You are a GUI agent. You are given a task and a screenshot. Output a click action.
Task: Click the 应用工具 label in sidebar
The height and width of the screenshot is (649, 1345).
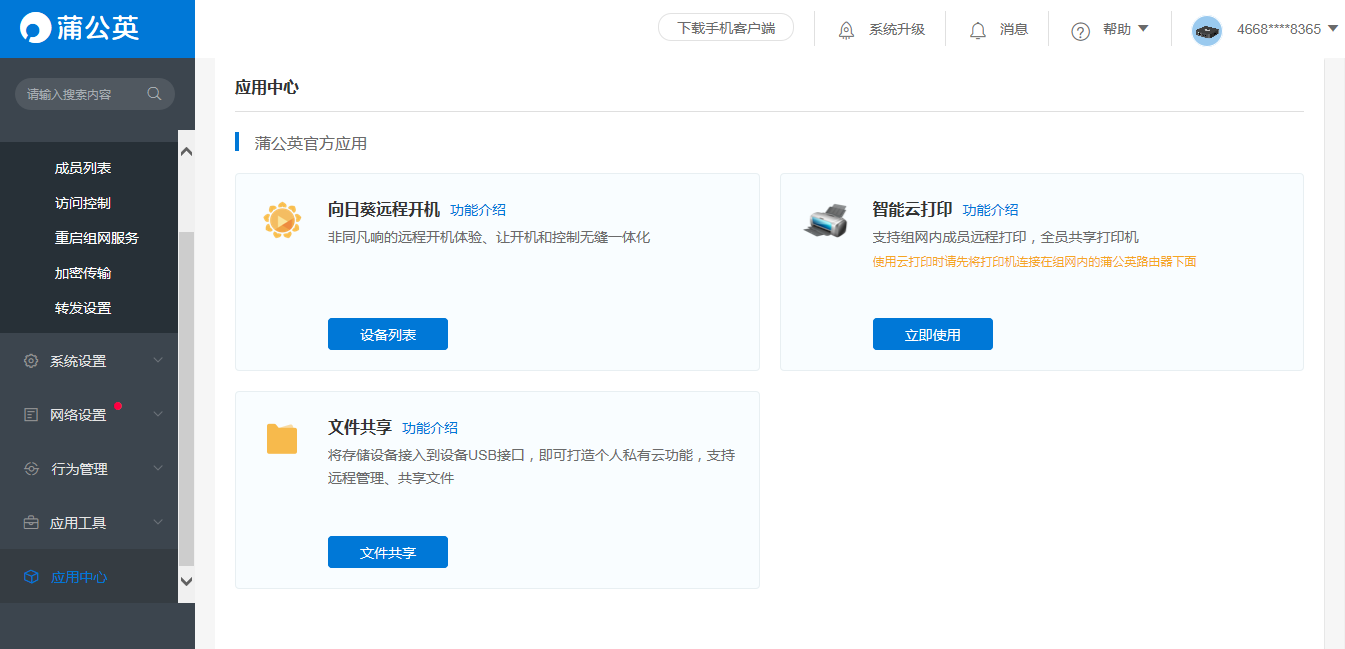click(78, 523)
